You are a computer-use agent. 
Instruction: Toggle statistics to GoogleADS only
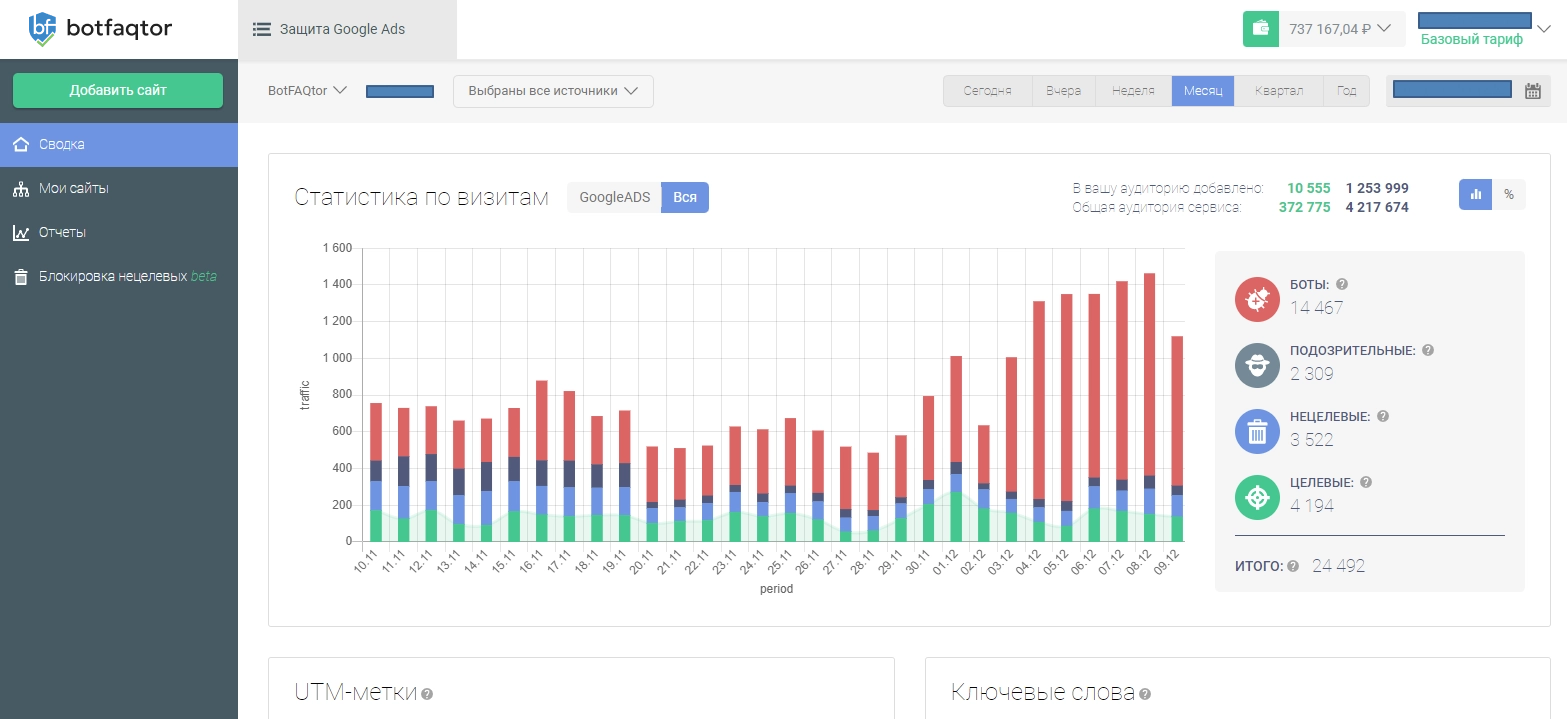click(x=614, y=198)
